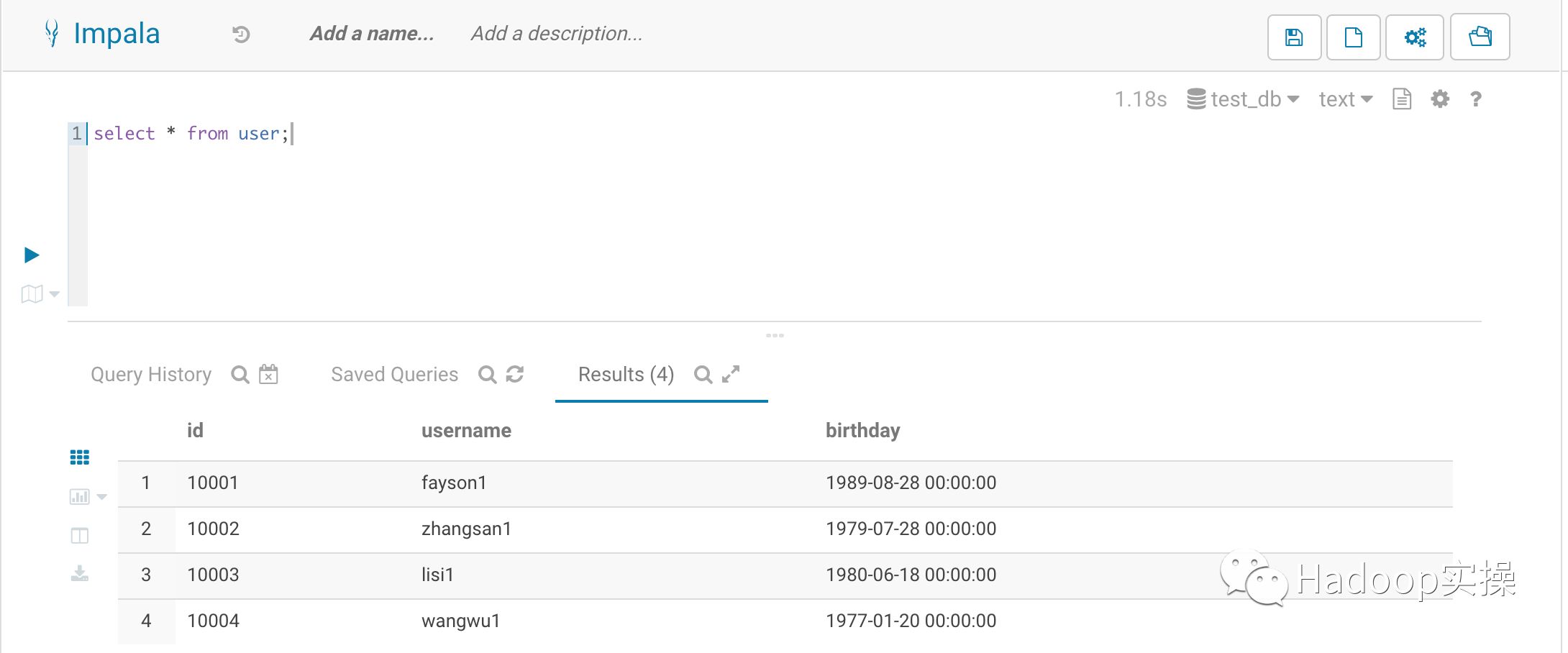Refresh Saved Queries list
Screen dimensions: 1568x653
(515, 375)
